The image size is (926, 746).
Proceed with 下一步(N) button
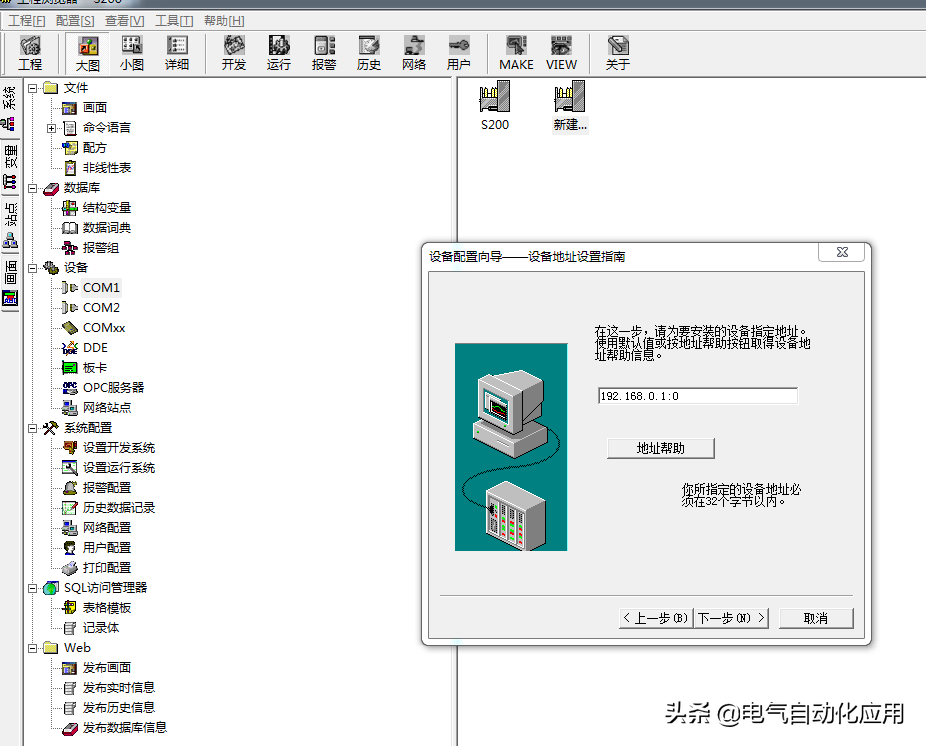[731, 618]
